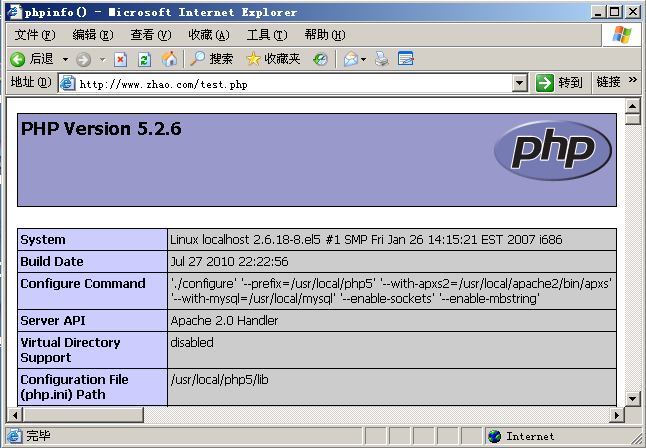Open the Back history dropdown arrow
Screen dimensions: 646x448
(x=65, y=60)
